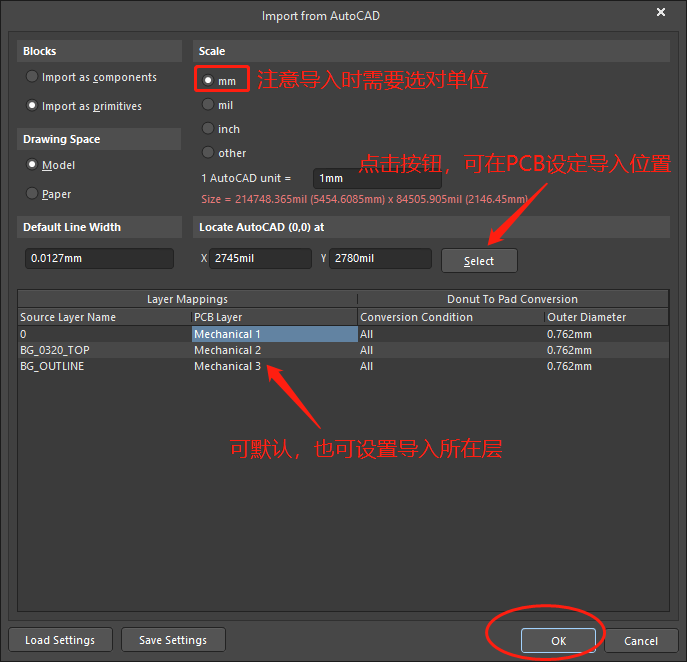Edit the Y location field 2780mil
The width and height of the screenshot is (687, 662).
(380, 258)
